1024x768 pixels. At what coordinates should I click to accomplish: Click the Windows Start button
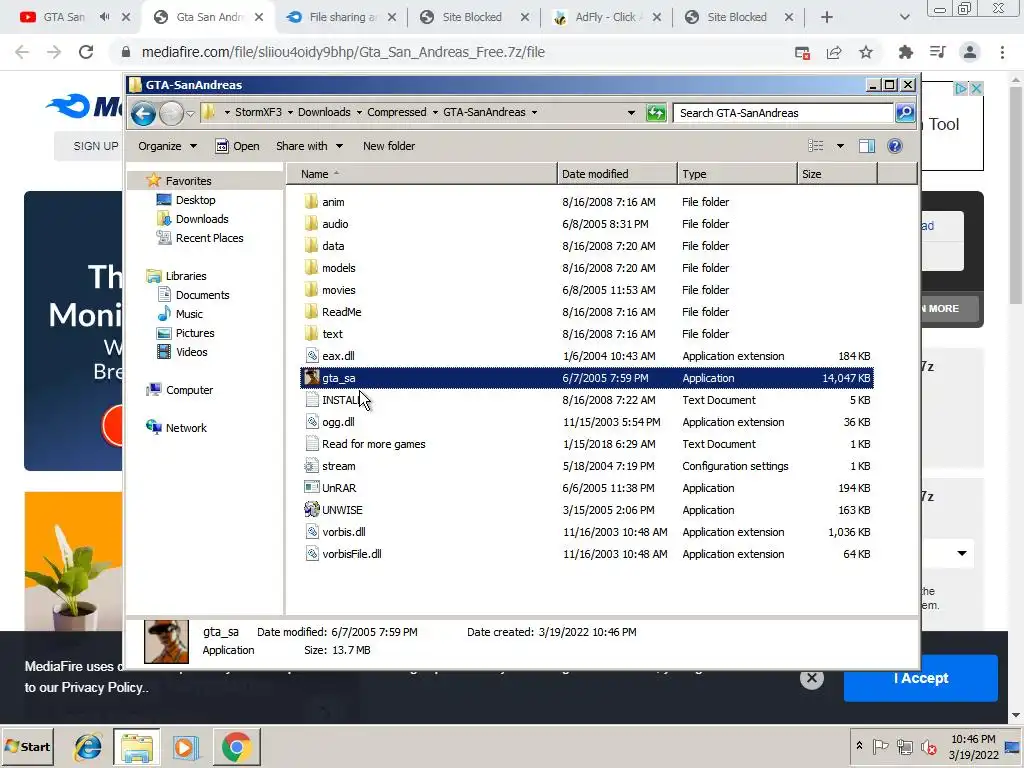27,747
